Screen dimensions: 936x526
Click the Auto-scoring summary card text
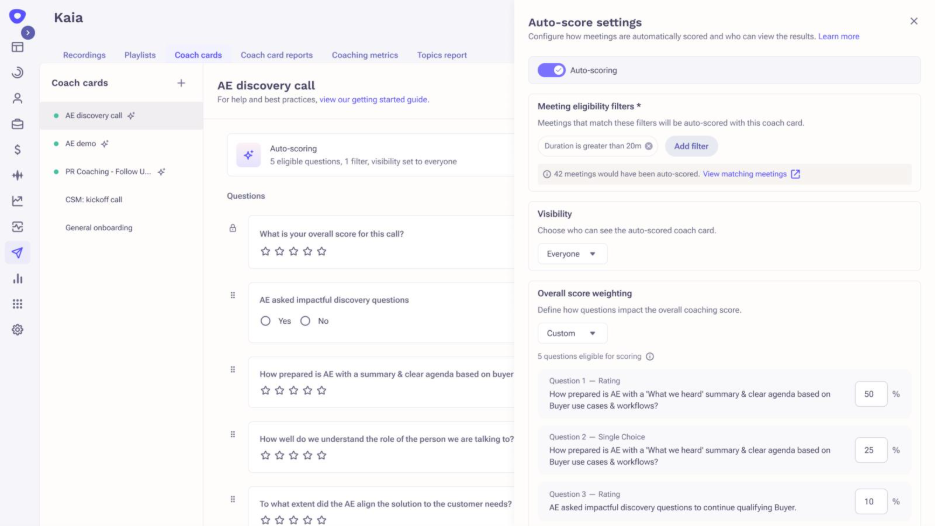363,155
